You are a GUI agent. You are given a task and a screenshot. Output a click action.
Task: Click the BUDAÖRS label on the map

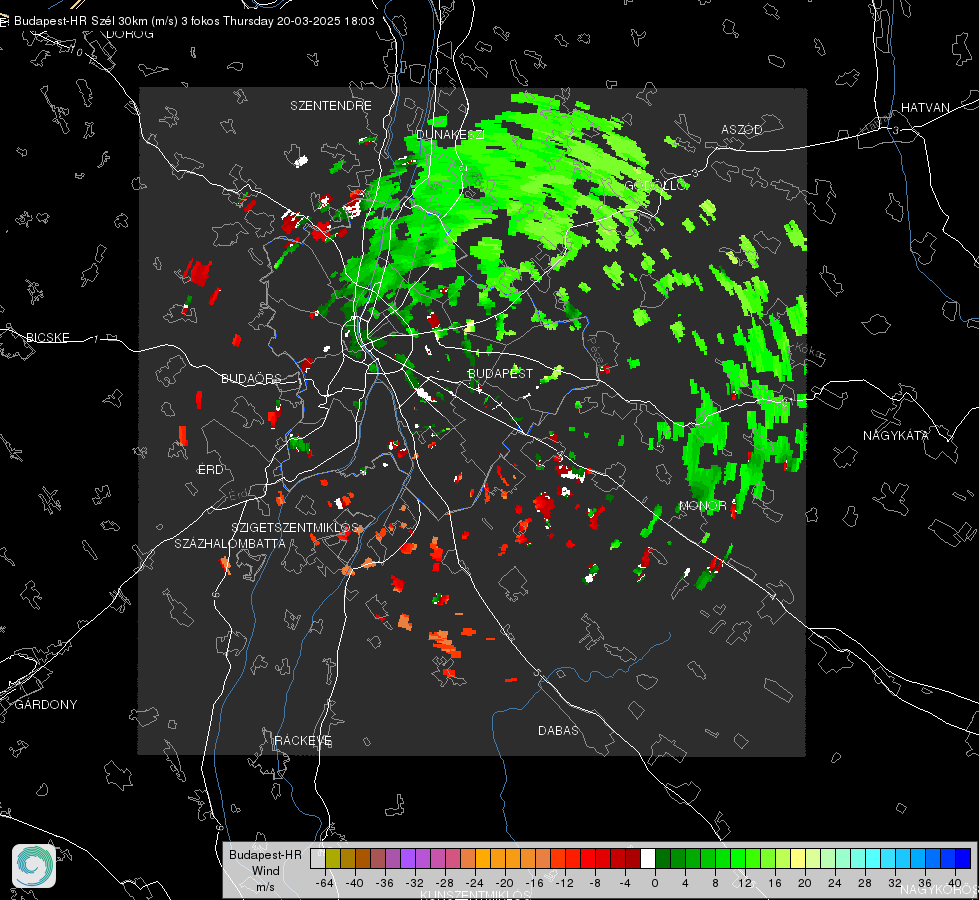tap(252, 378)
